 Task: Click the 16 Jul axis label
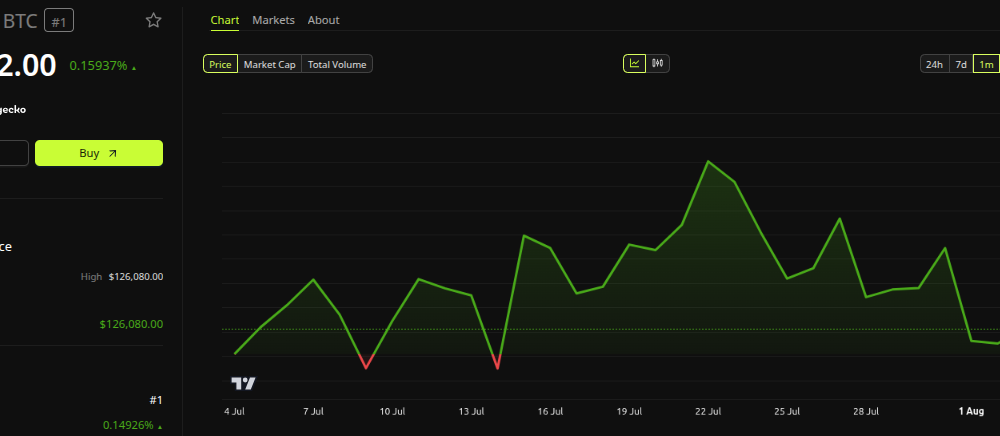pyautogui.click(x=550, y=411)
